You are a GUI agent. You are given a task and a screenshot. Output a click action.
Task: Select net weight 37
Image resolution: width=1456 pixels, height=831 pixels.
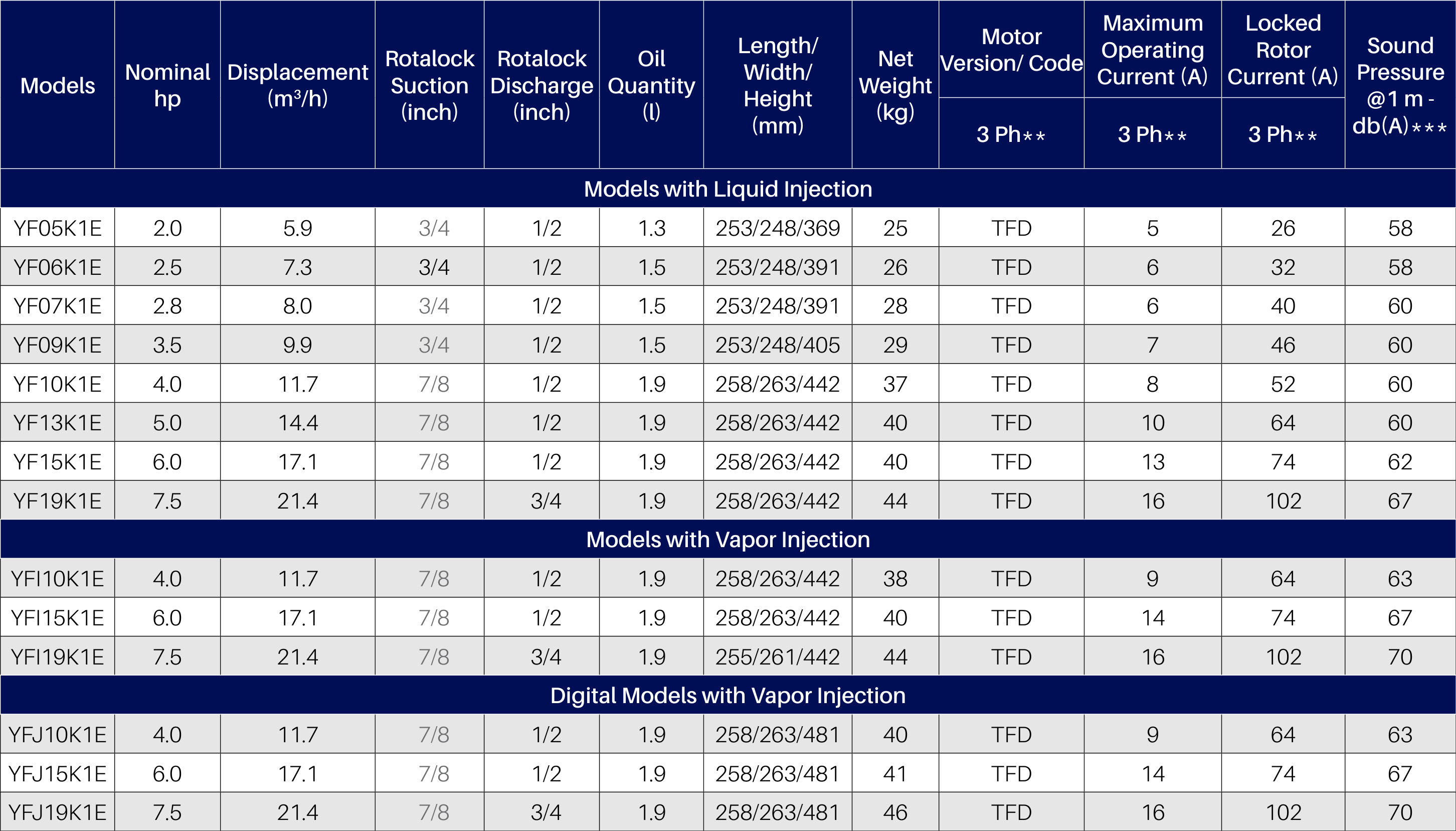click(895, 384)
